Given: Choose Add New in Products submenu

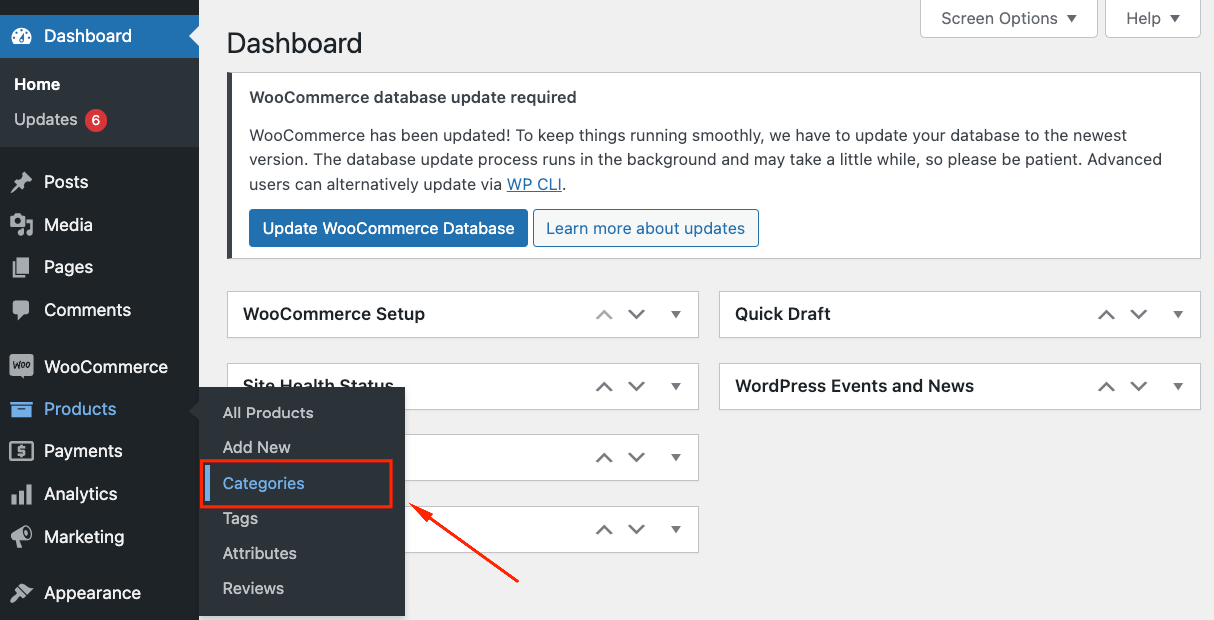Looking at the screenshot, I should pyautogui.click(x=257, y=448).
